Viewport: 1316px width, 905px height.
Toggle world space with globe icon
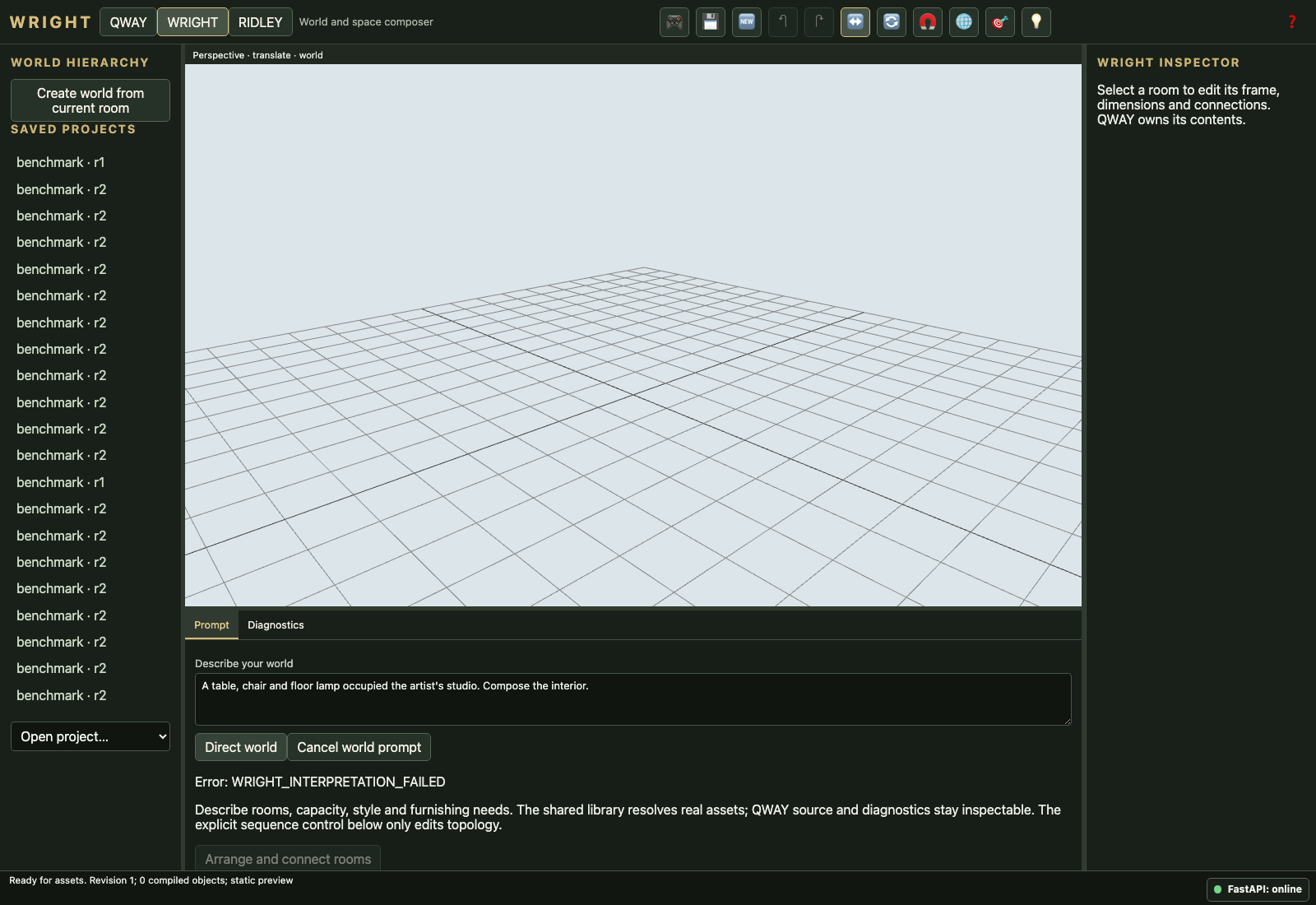(x=964, y=22)
